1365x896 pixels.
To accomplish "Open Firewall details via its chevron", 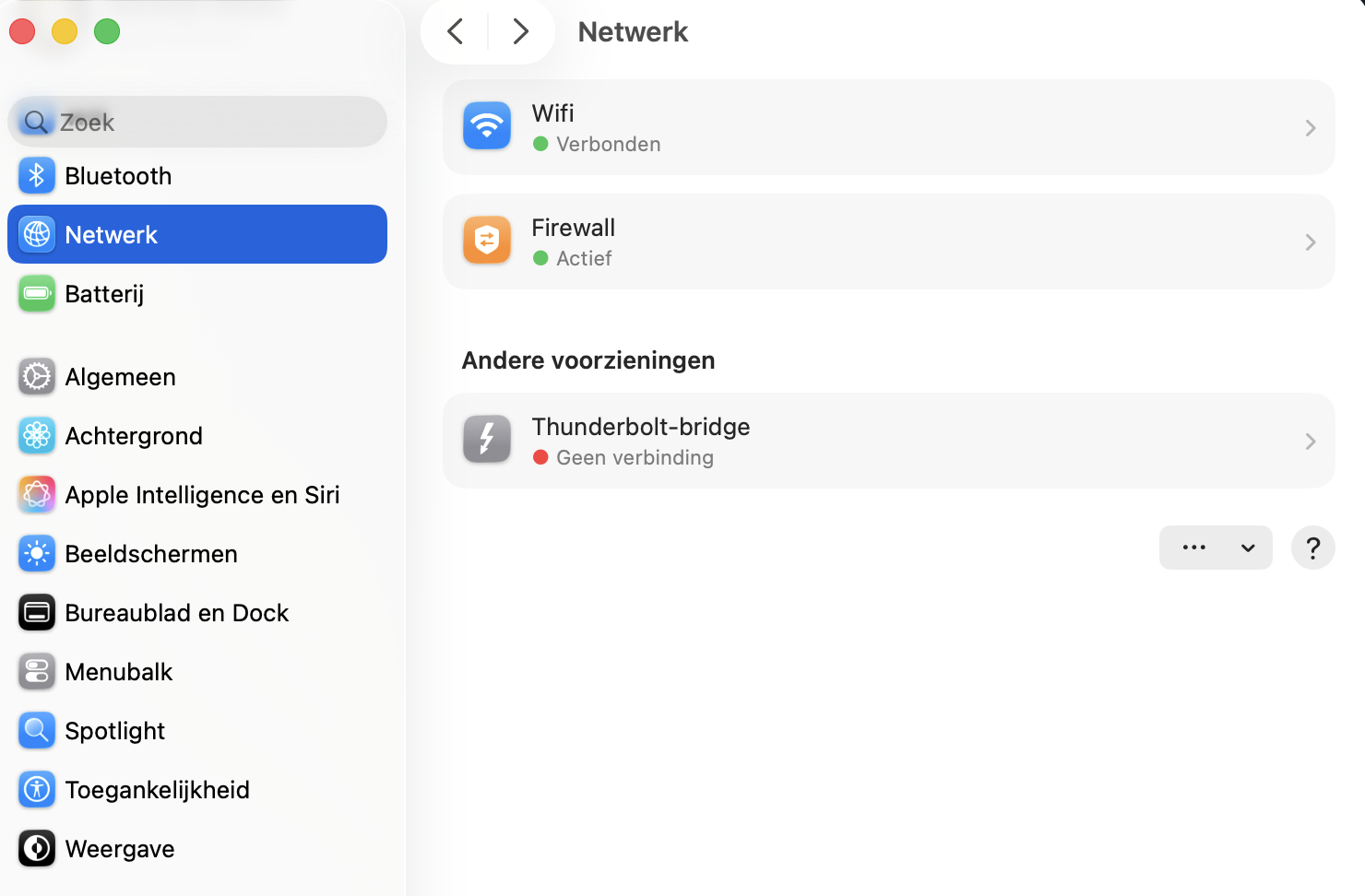I will [x=1310, y=242].
